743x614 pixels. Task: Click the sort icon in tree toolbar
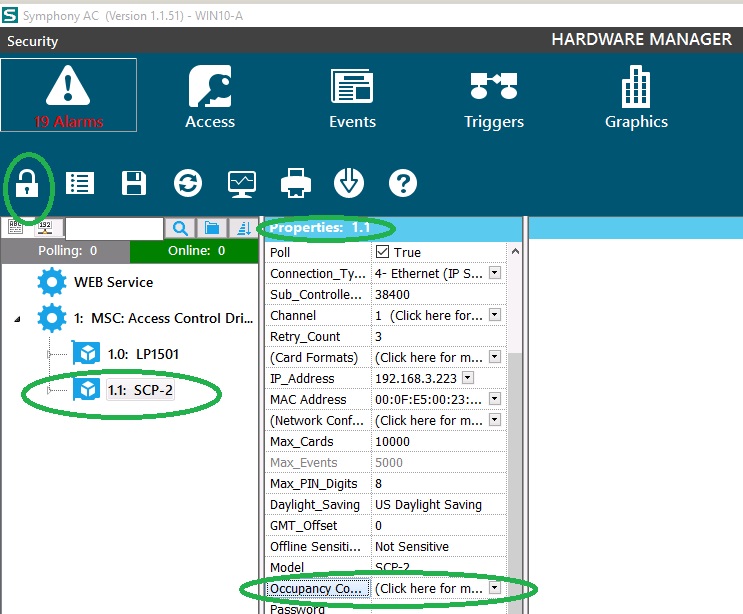click(244, 228)
